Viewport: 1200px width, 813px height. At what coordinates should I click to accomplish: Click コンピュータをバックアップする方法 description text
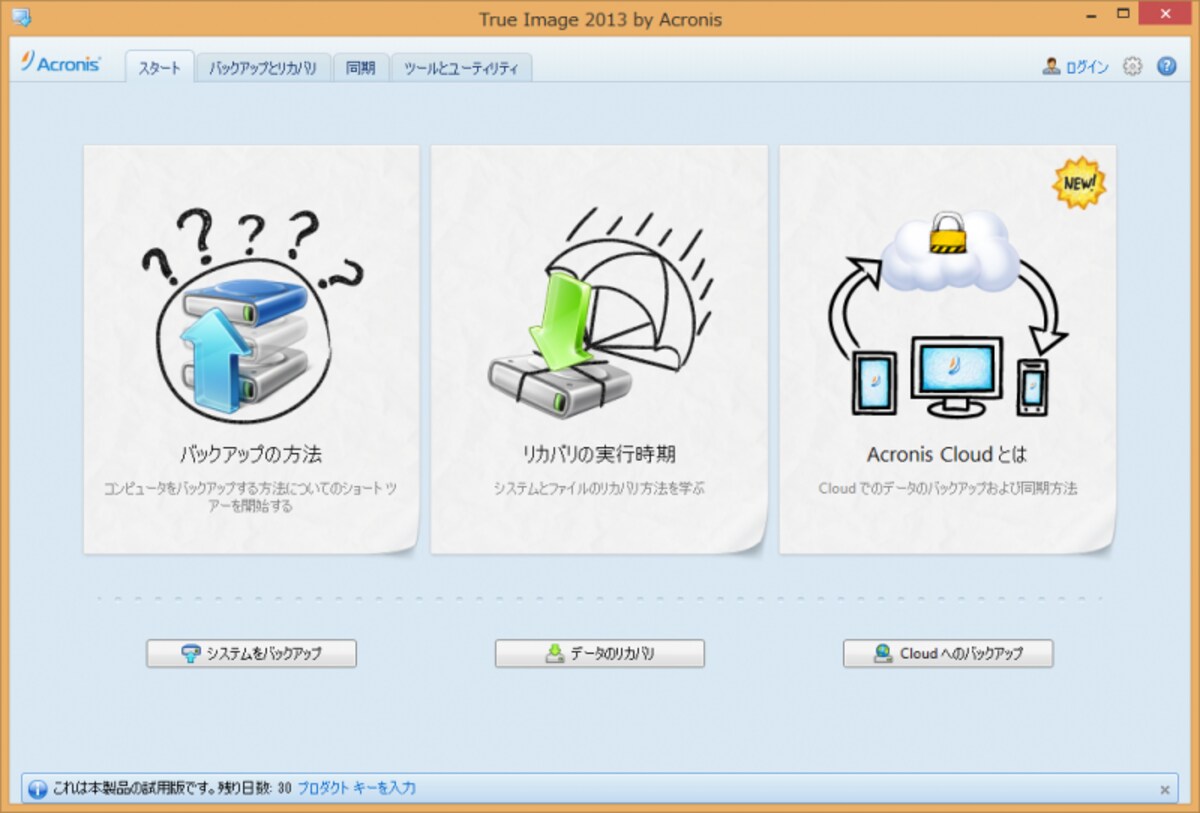(x=251, y=497)
